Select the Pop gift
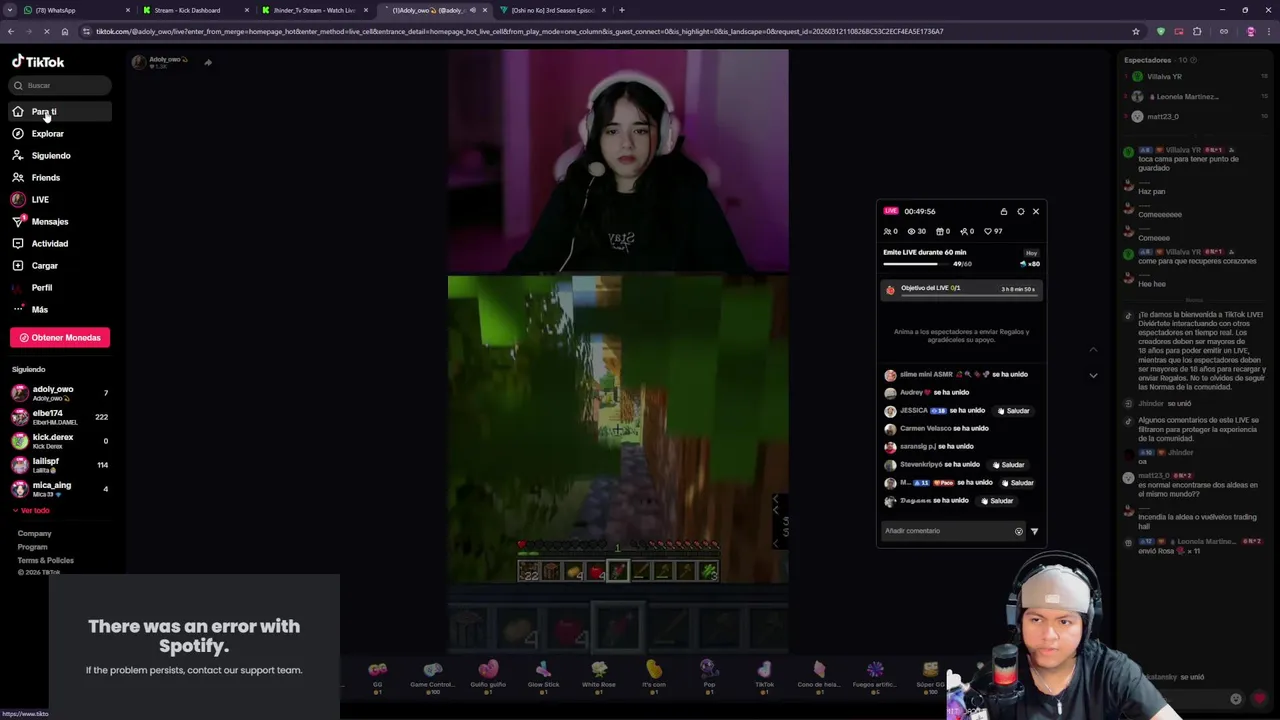This screenshot has height=720, width=1280. tap(709, 677)
